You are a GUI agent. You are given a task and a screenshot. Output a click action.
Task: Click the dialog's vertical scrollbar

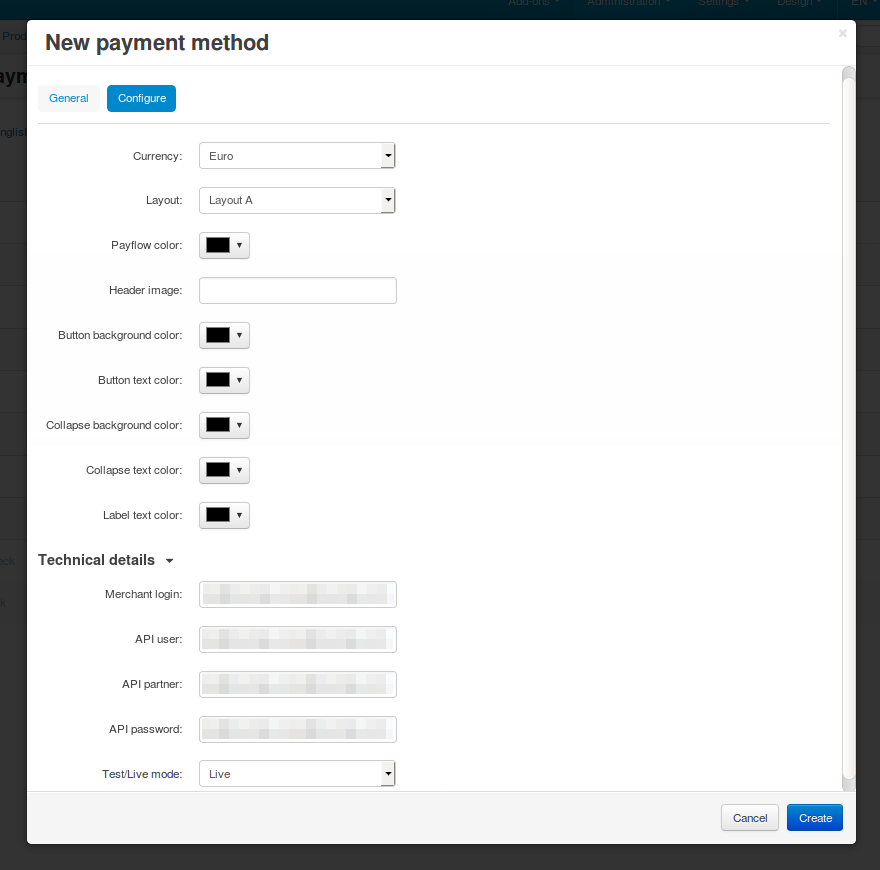(849, 428)
